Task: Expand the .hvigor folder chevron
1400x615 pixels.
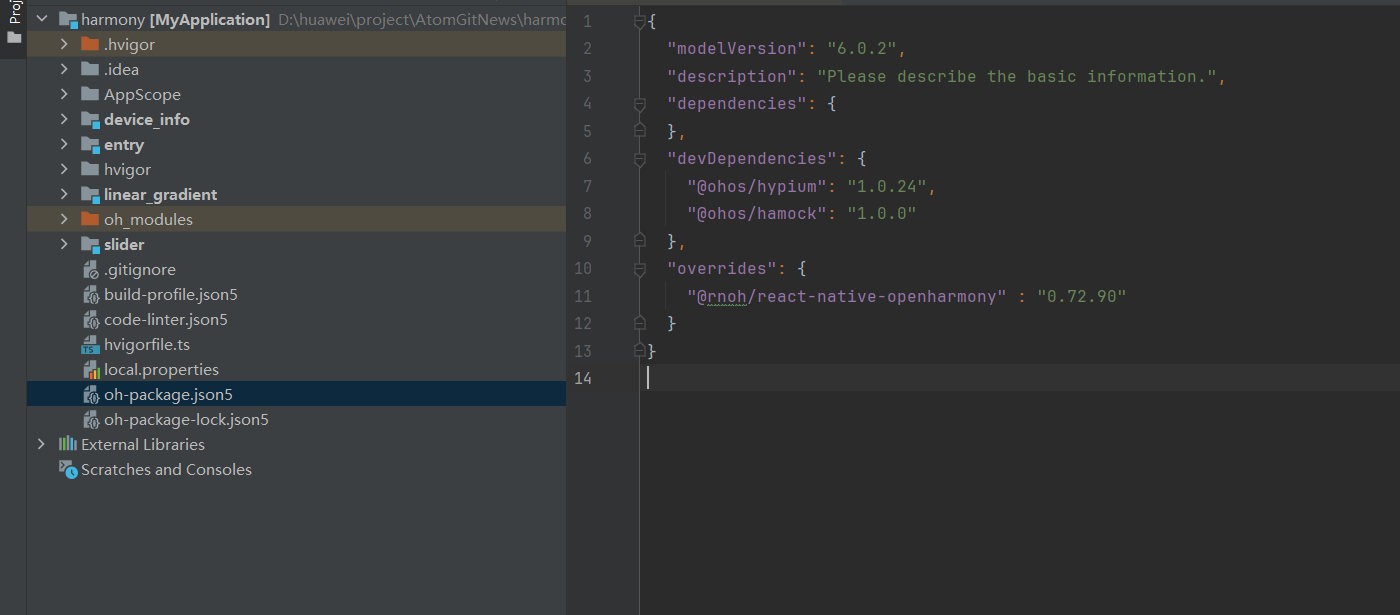Action: pos(64,44)
